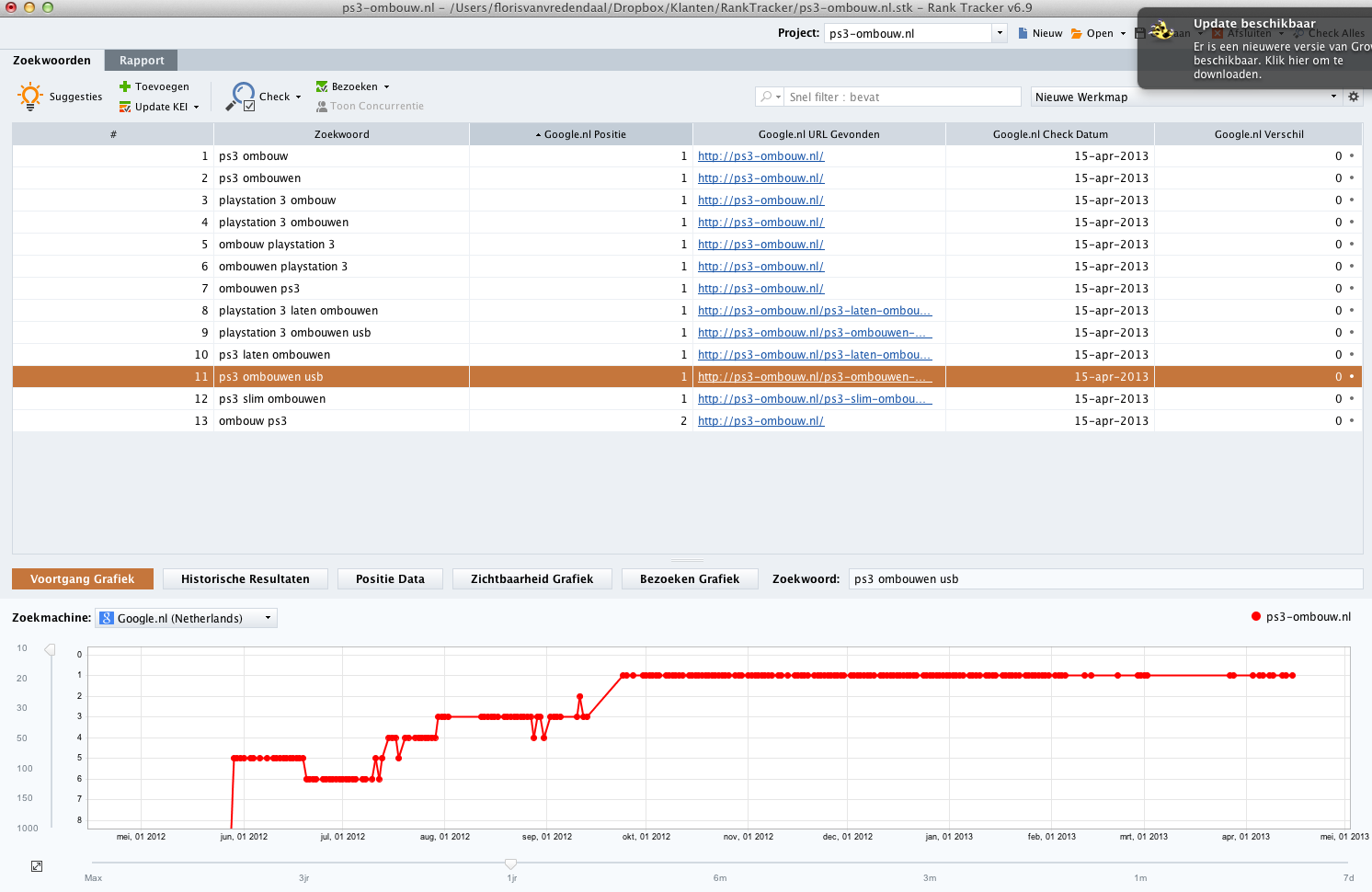
Task: Sort by Google.nl Check Datum header
Action: [x=1050, y=134]
